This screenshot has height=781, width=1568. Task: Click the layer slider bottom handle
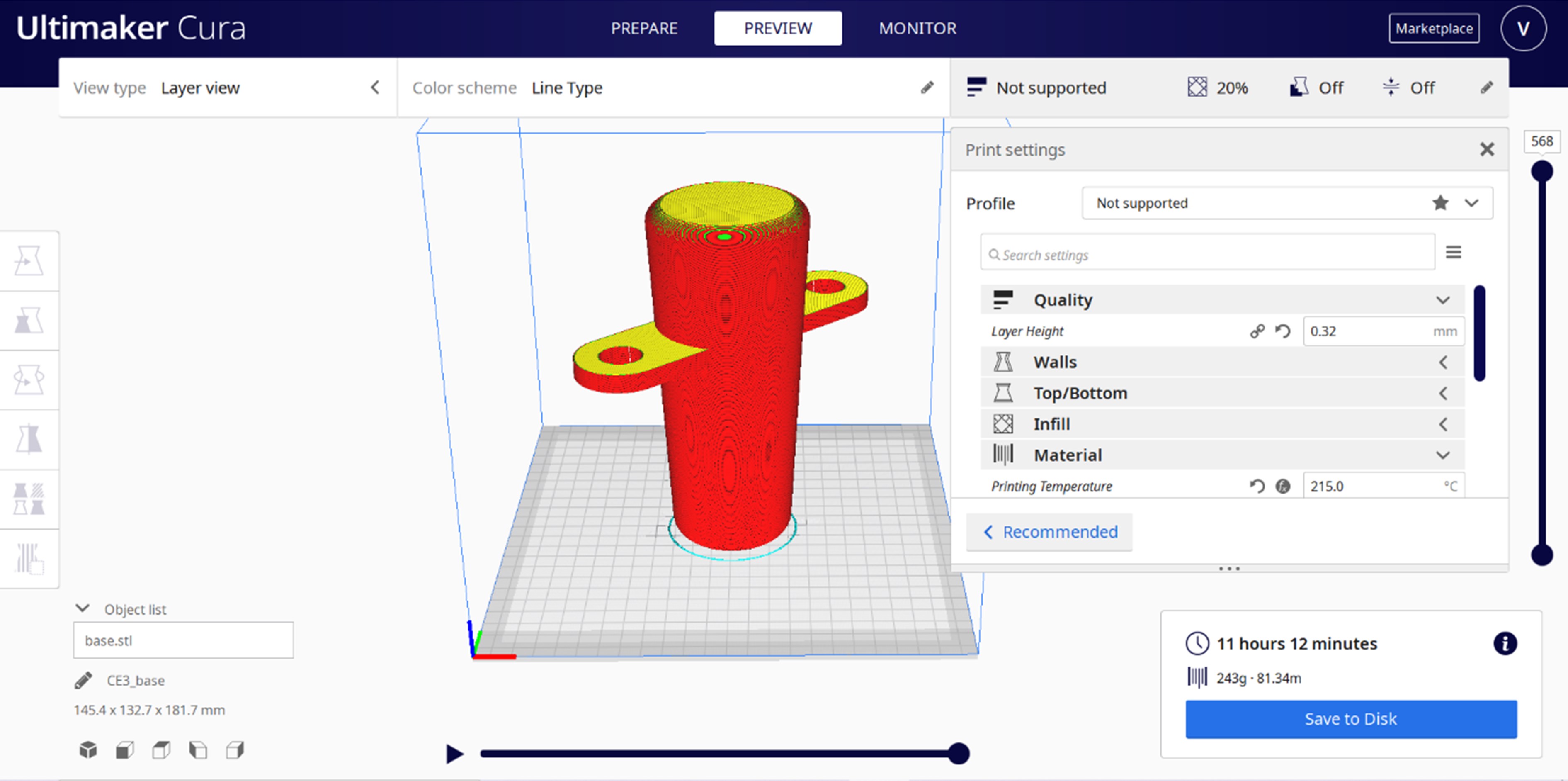coord(1541,555)
